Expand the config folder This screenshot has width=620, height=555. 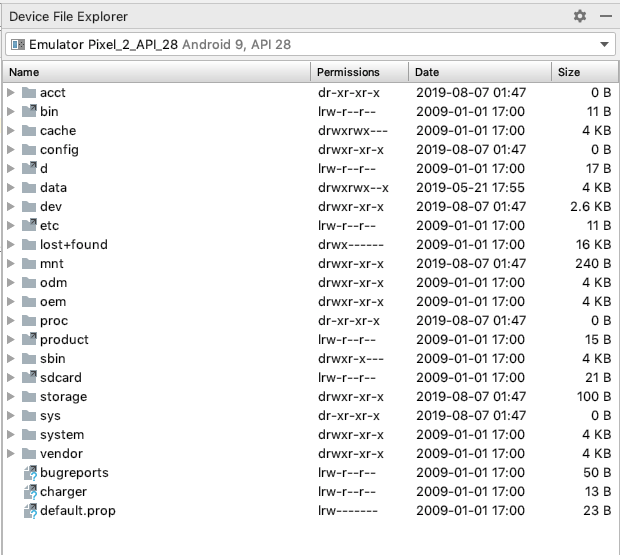11,149
